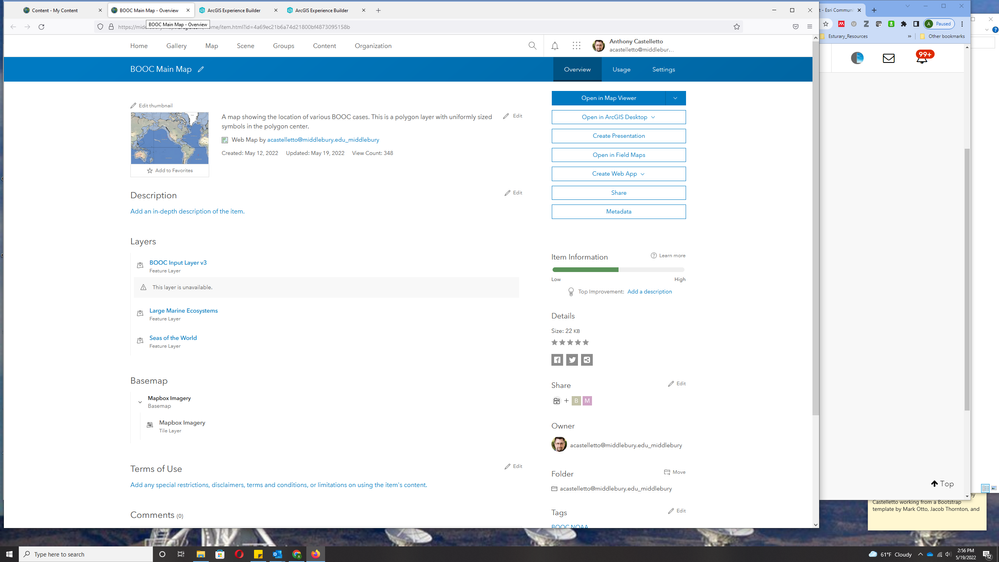Open Chrome extensions puzzle icon
The height and width of the screenshot is (562, 999).
tap(903, 24)
